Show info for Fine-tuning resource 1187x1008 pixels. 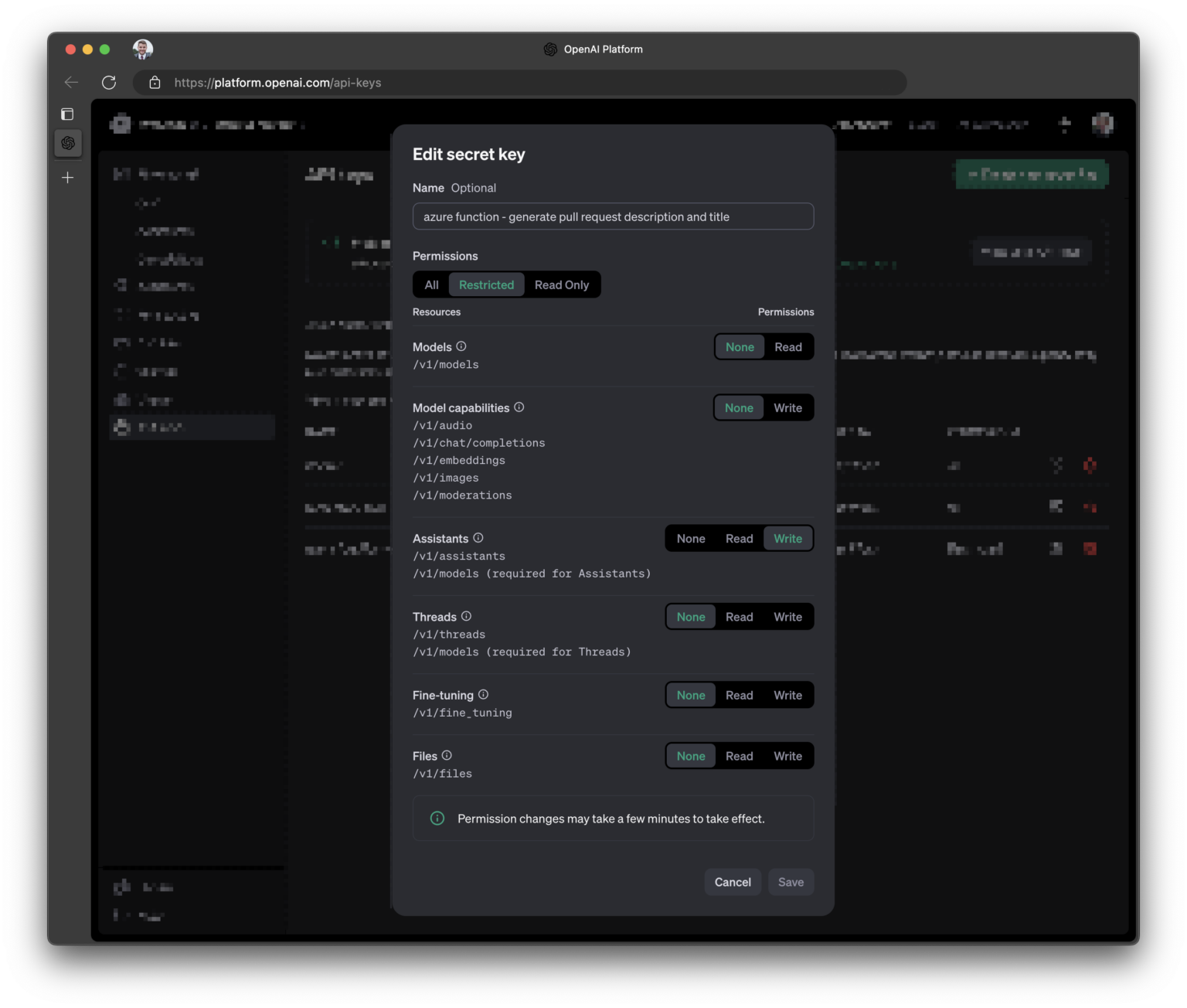(x=484, y=694)
